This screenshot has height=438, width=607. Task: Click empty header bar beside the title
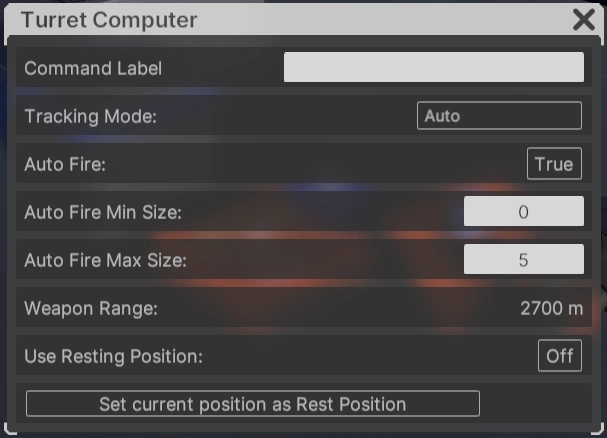point(380,20)
